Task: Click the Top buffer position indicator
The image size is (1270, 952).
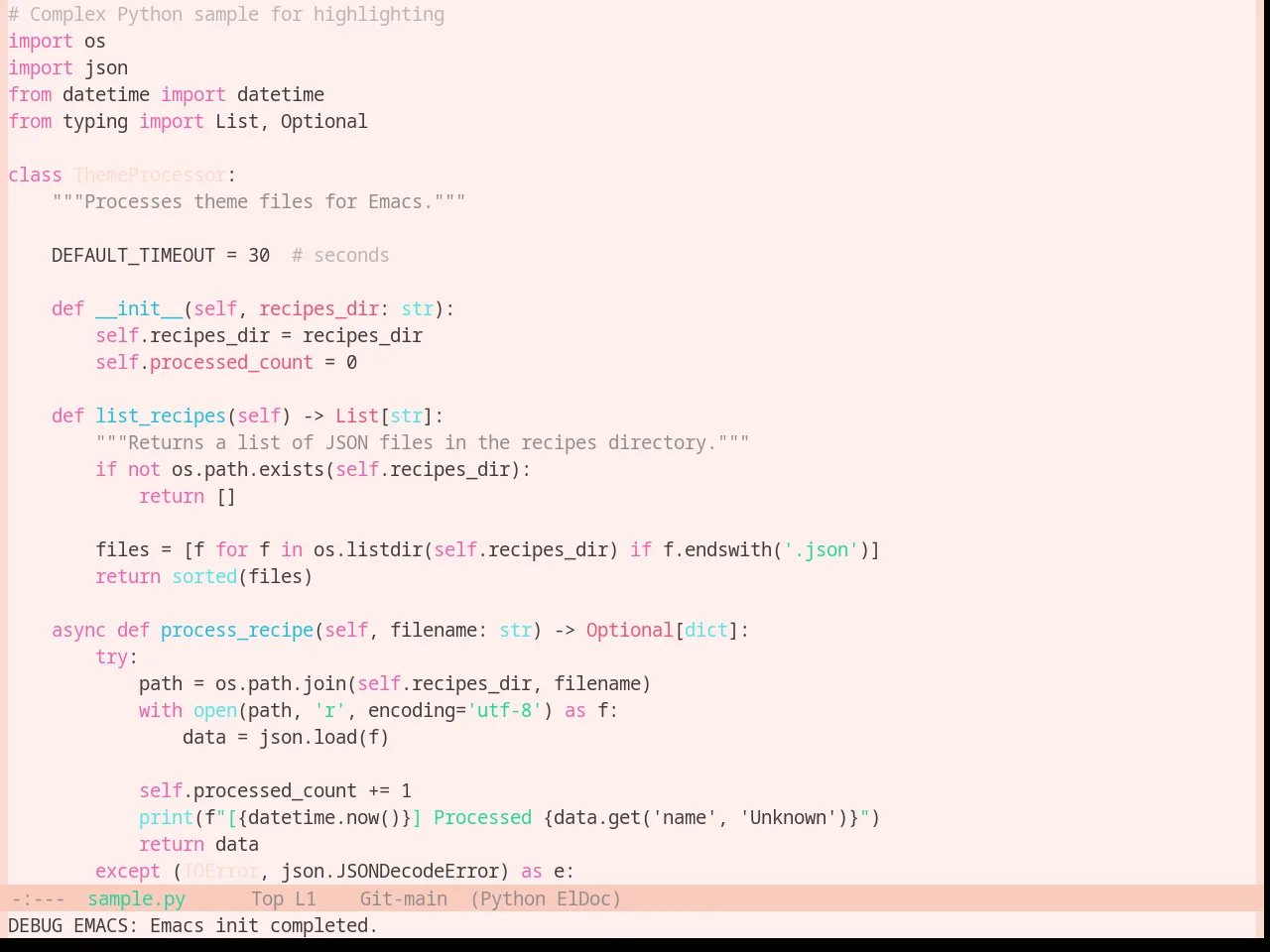Action: tap(267, 898)
